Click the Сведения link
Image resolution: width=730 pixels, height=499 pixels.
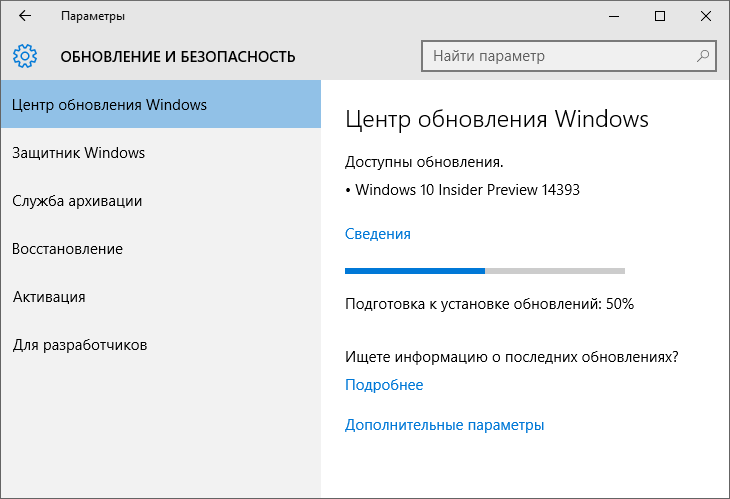coord(377,234)
